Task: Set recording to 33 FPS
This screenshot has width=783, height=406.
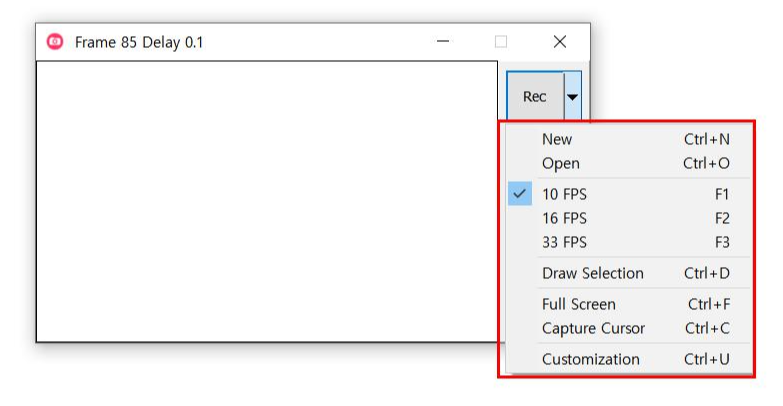Action: point(629,242)
